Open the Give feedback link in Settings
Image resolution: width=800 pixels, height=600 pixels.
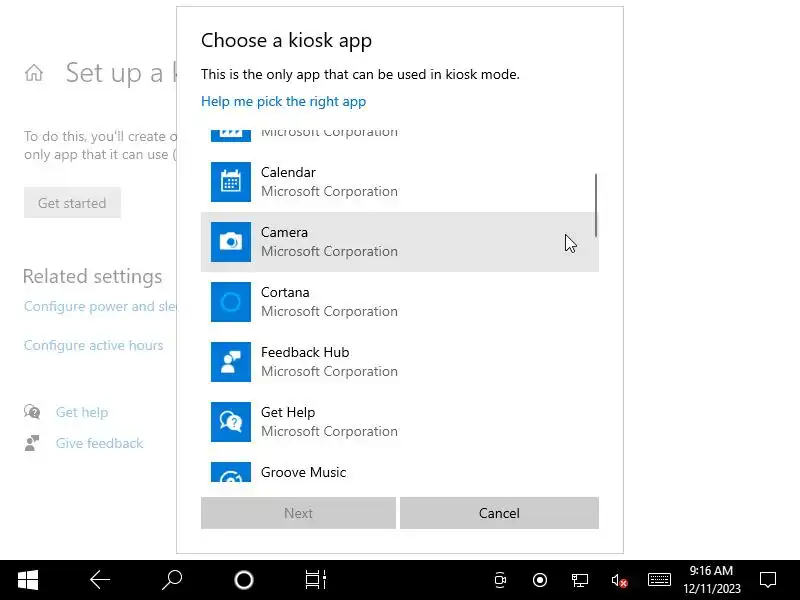(99, 443)
